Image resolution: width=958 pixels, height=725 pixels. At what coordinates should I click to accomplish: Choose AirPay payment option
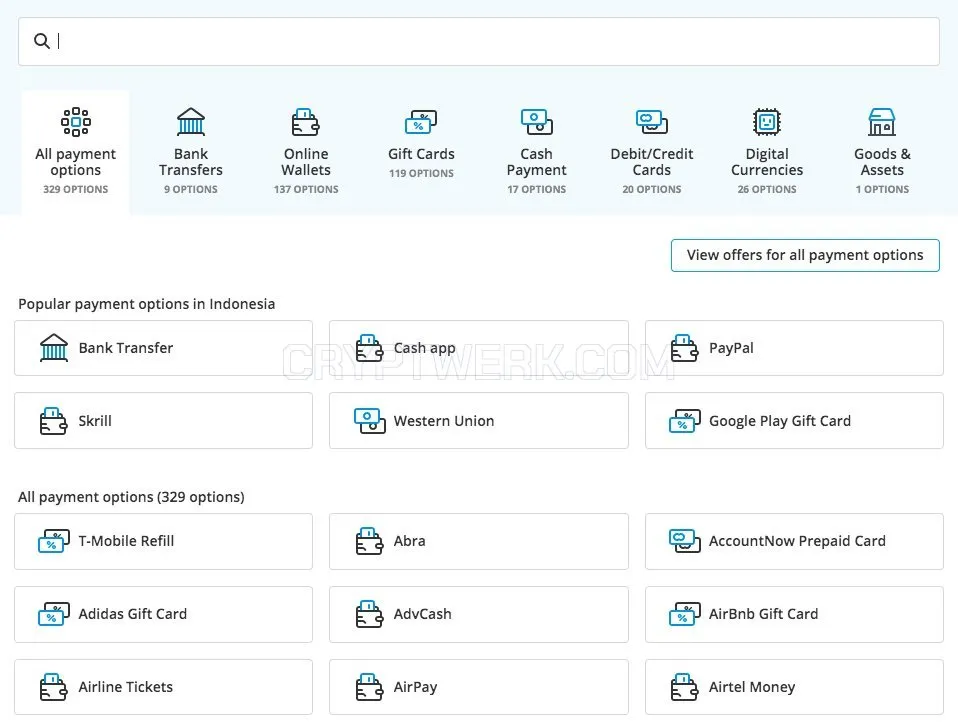click(x=478, y=687)
